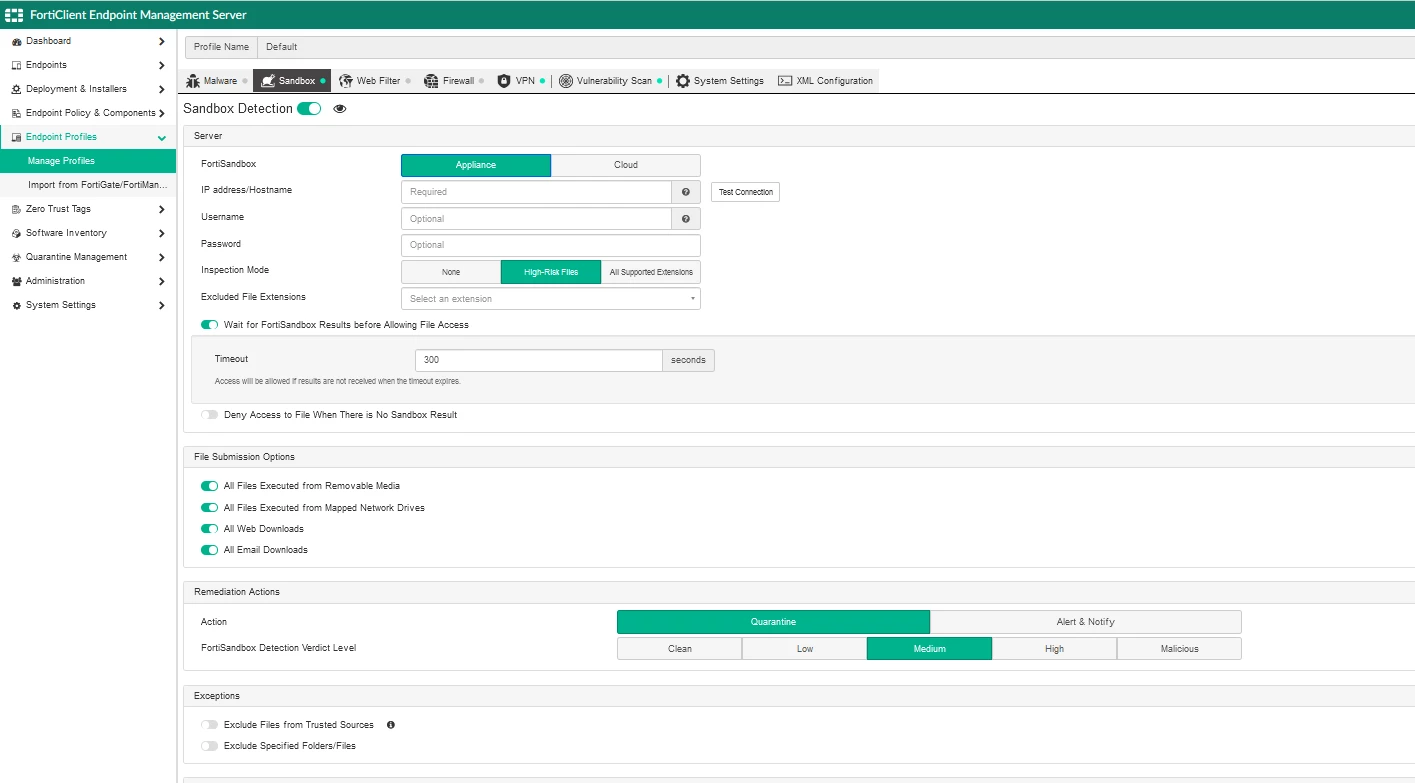Expand the Endpoints menu chevron
The height and width of the screenshot is (783, 1415).
[162, 65]
